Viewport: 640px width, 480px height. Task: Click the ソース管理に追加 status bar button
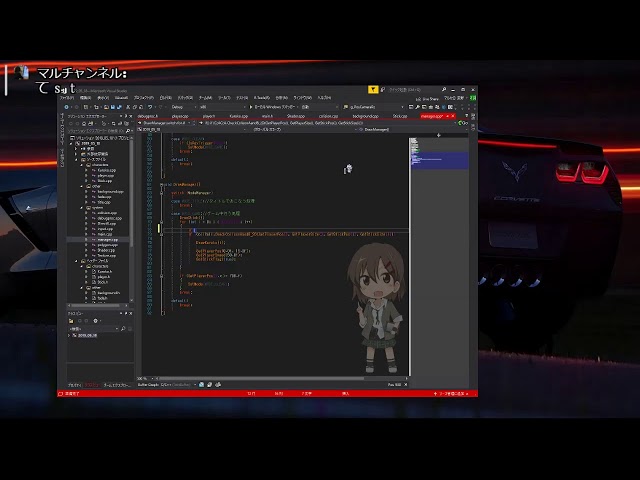(451, 394)
